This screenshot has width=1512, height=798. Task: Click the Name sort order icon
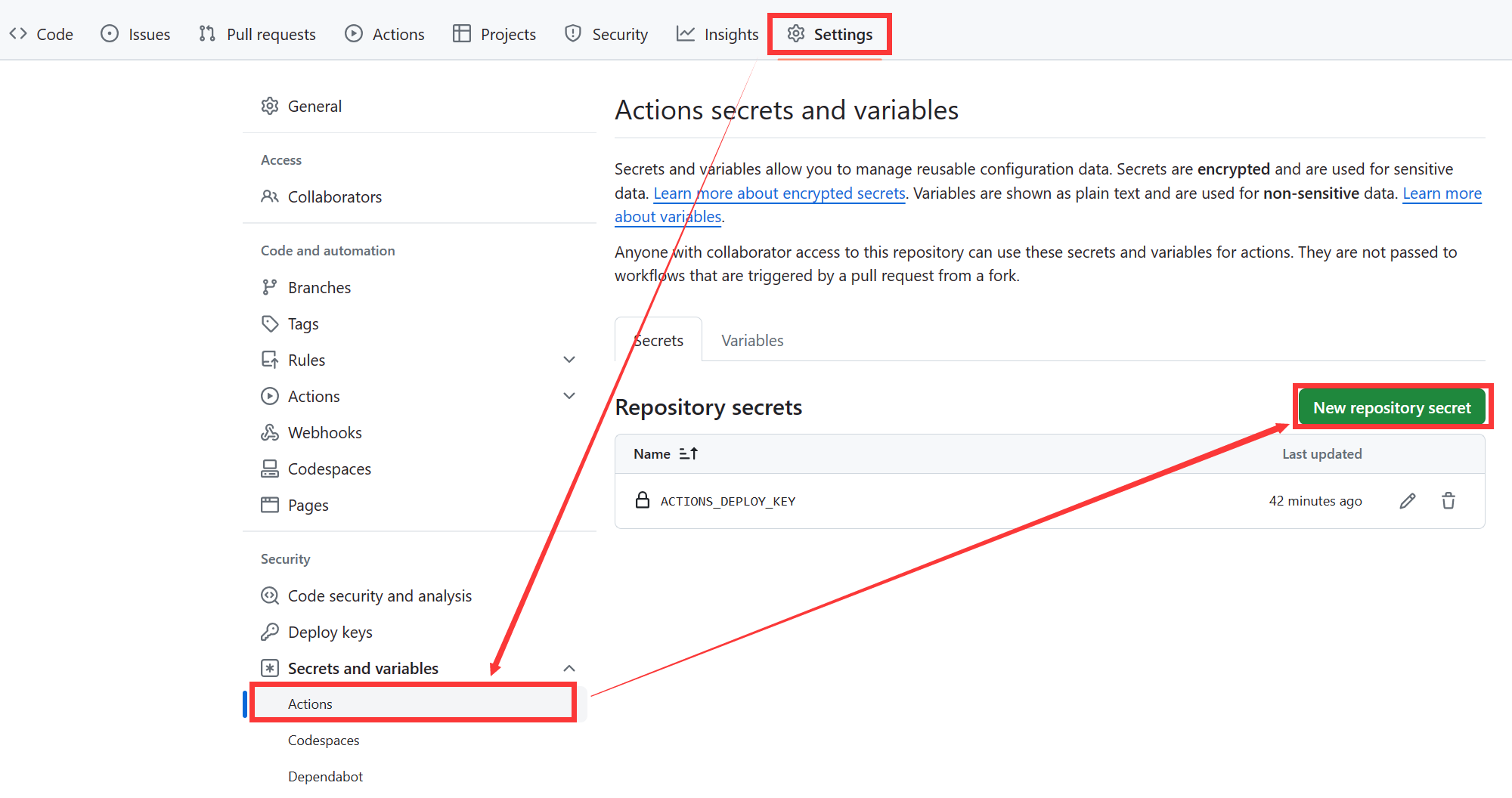click(688, 453)
